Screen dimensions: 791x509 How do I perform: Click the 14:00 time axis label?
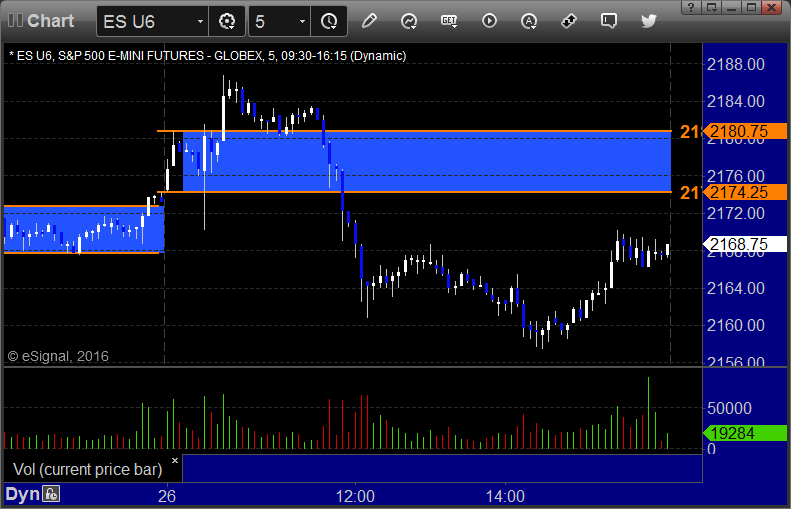[x=505, y=496]
